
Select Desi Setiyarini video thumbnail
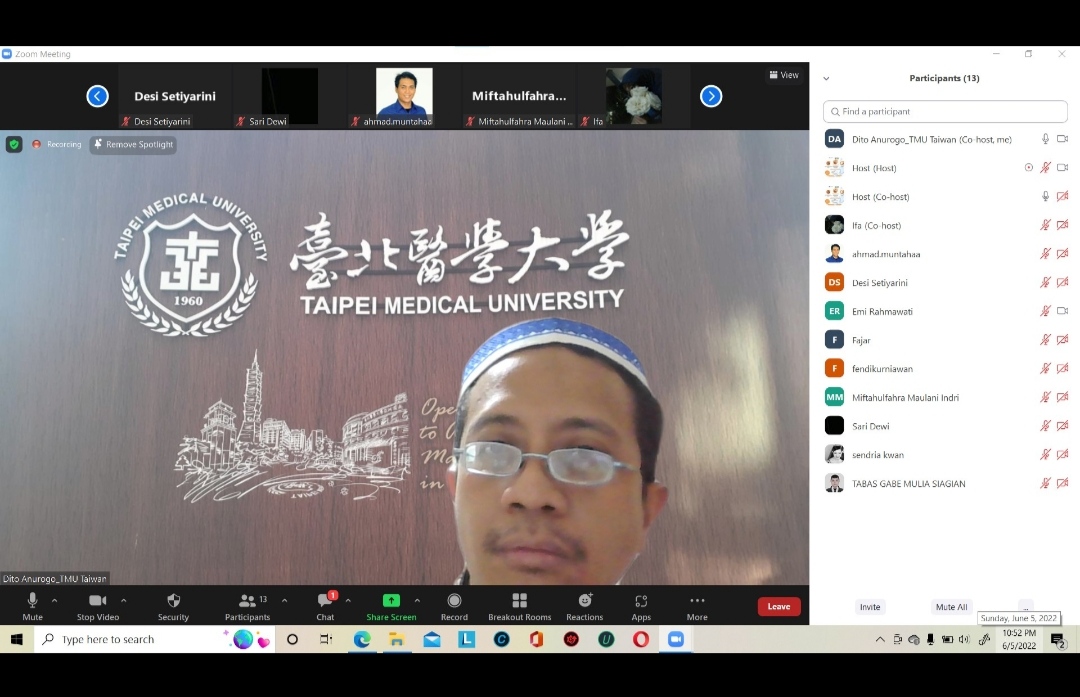[175, 96]
